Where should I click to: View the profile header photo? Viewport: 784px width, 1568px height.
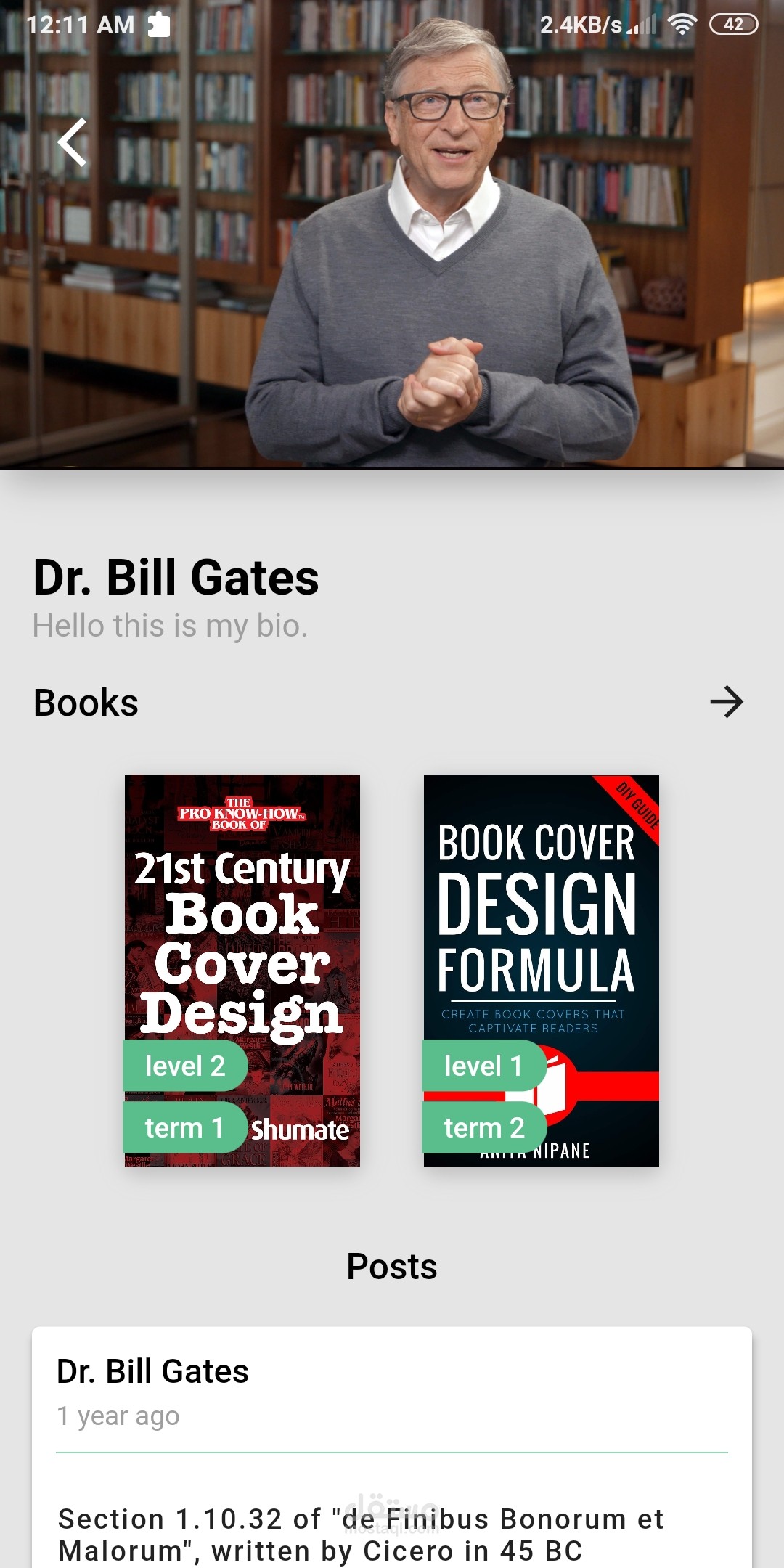(x=392, y=234)
